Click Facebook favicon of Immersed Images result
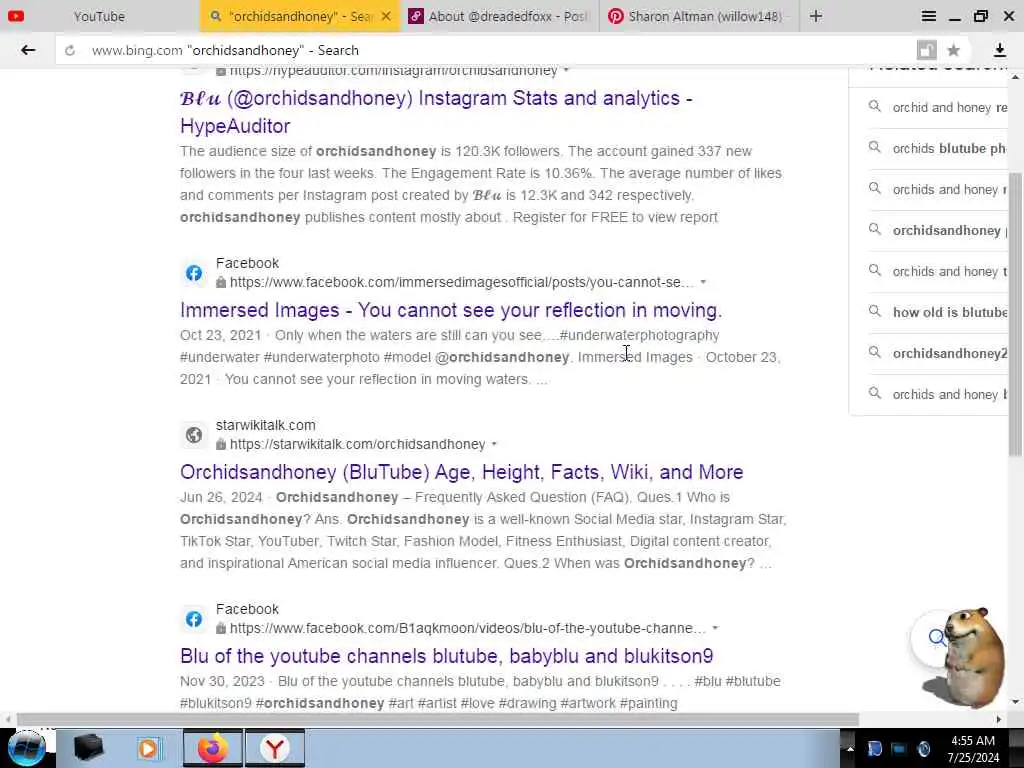Viewport: 1024px width, 768px height. pos(193,273)
